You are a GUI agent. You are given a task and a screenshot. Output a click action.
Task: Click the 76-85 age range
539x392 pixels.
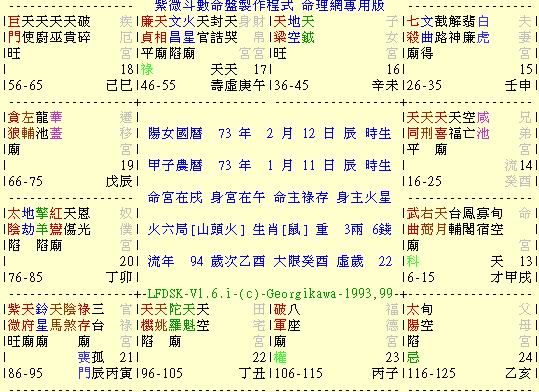click(25, 277)
